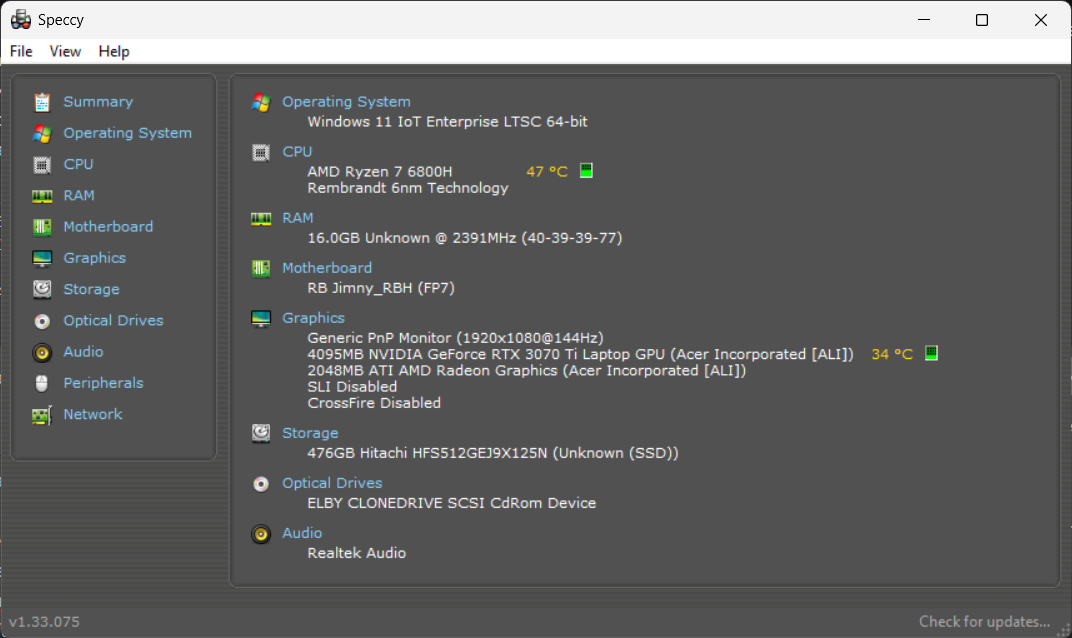Select CPU in the sidebar
This screenshot has height=638, width=1072.
click(x=79, y=164)
